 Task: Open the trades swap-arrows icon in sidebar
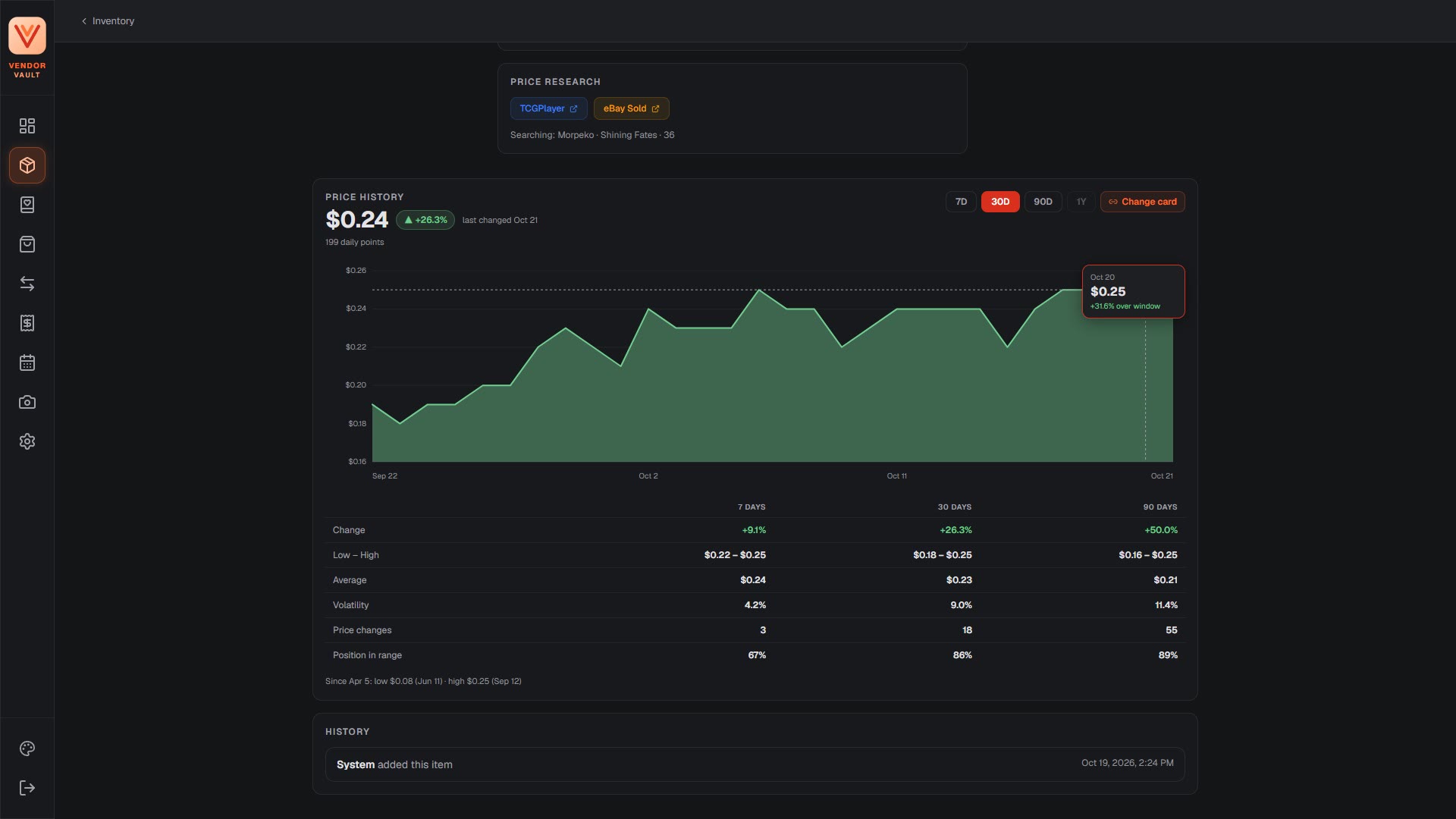[27, 284]
